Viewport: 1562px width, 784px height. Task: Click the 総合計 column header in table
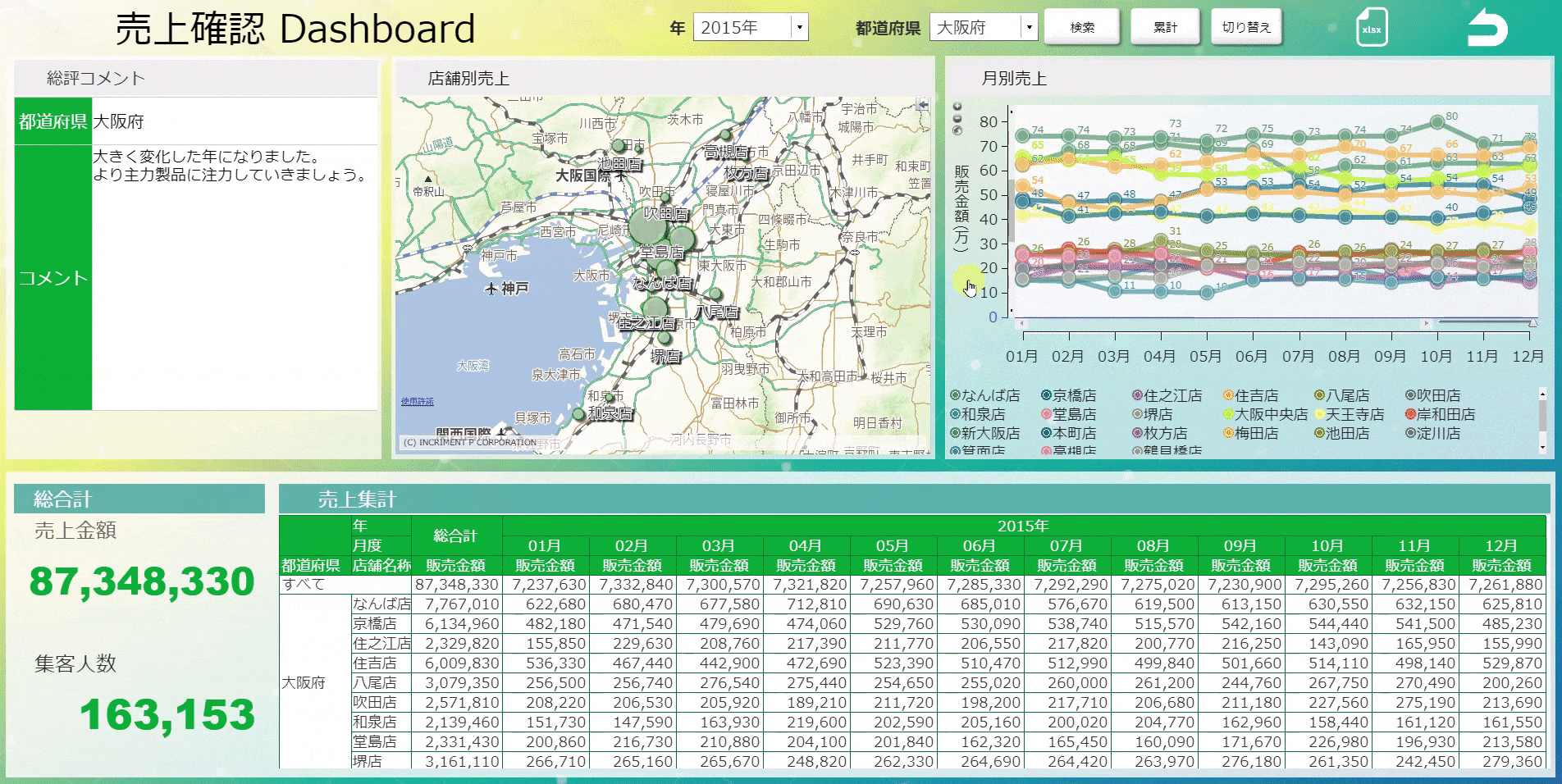coord(456,536)
